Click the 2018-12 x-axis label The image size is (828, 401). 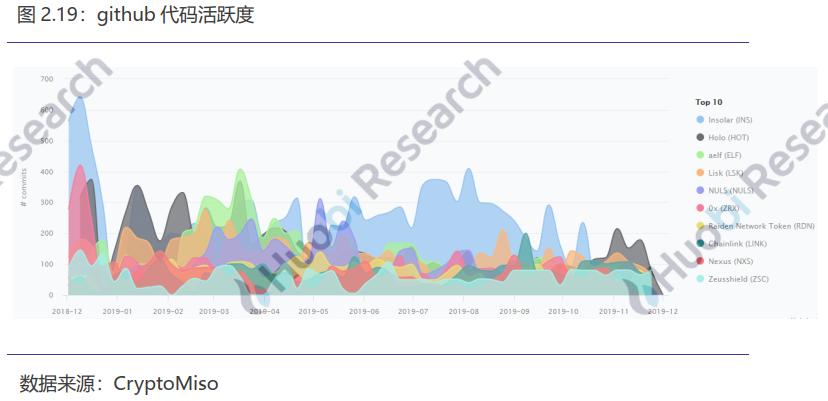65,312
